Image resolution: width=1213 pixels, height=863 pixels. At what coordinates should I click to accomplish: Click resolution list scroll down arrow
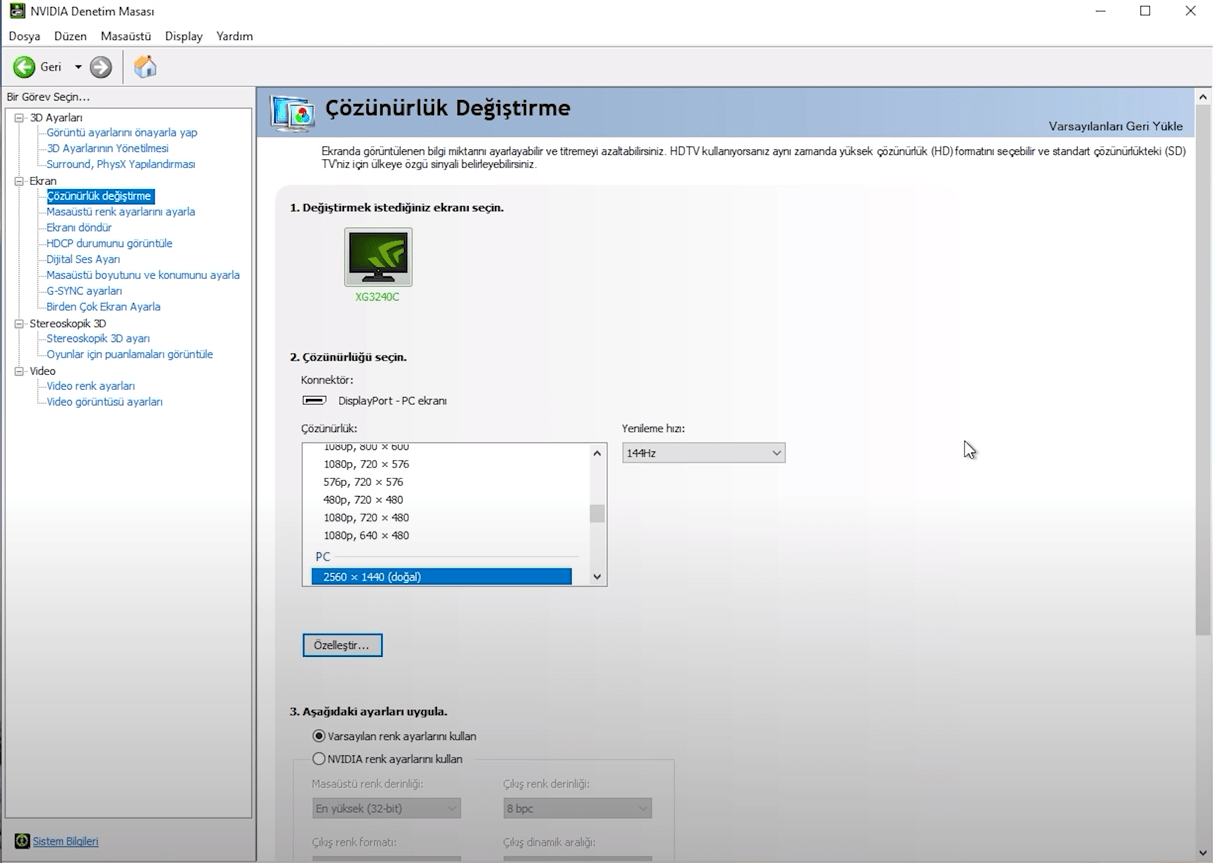(597, 576)
